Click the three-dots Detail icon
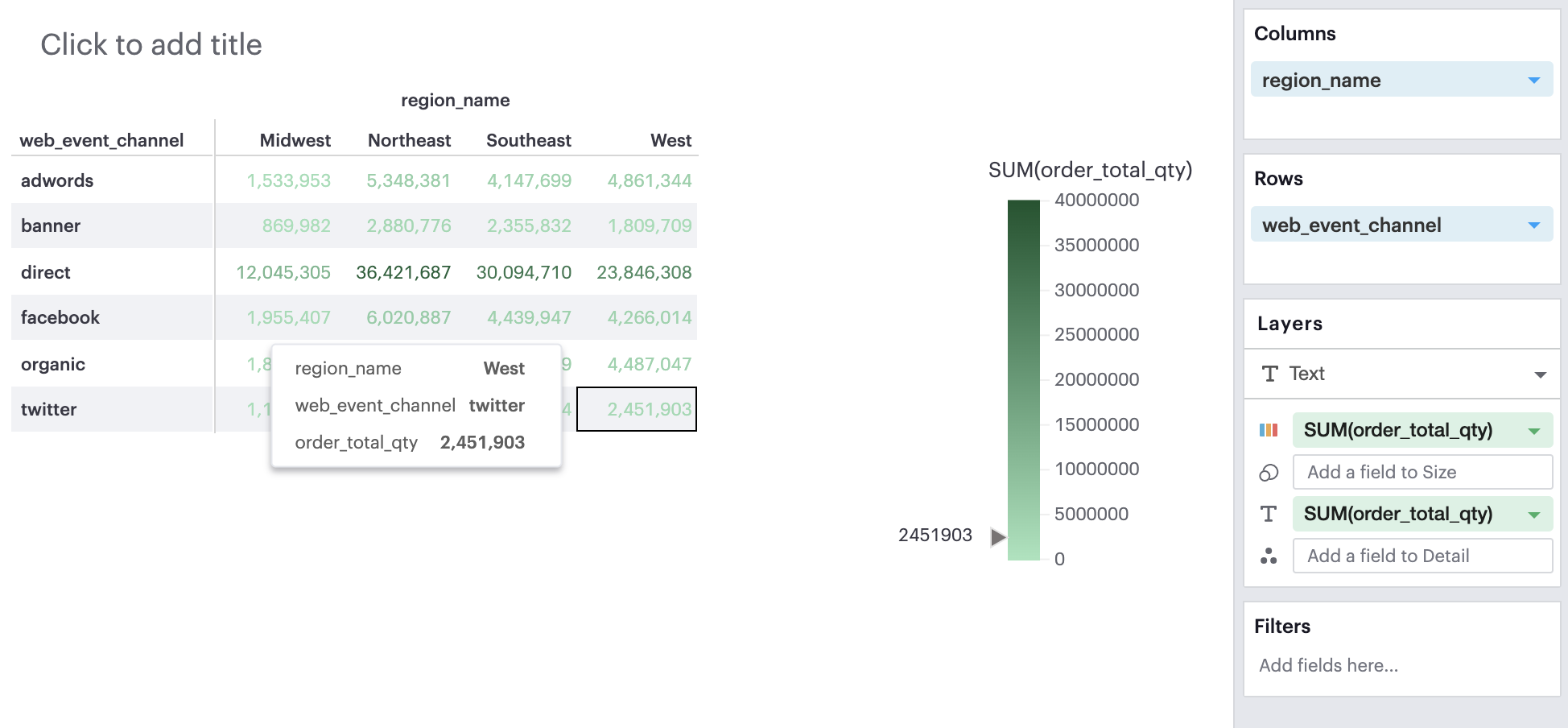Viewport: 1568px width, 728px height. tap(1269, 556)
